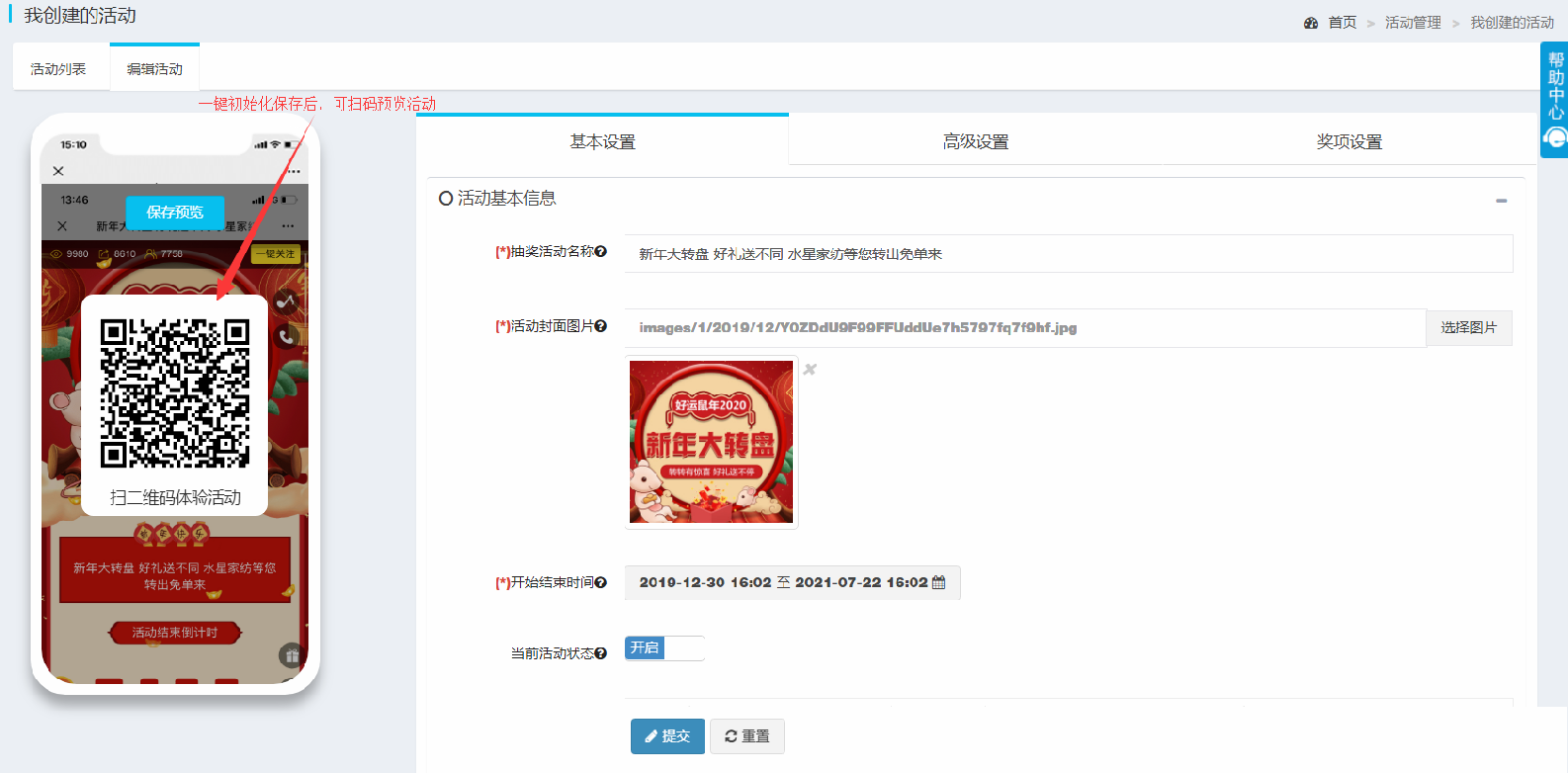Click the 我创建的活动 breadcrumb link
Viewport: 1568px width, 773px height.
pos(1512,23)
